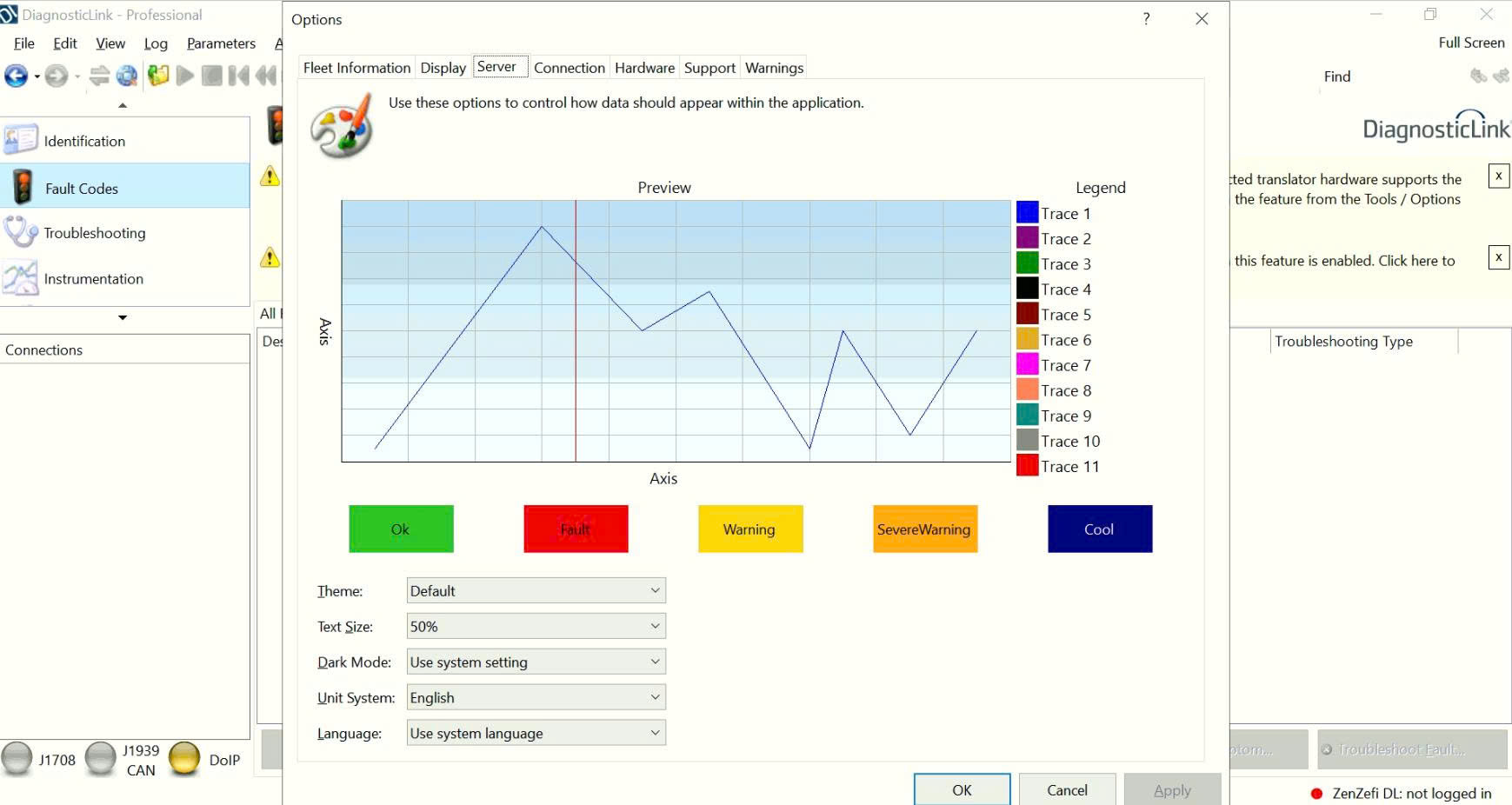Open the Log menu

[156, 43]
